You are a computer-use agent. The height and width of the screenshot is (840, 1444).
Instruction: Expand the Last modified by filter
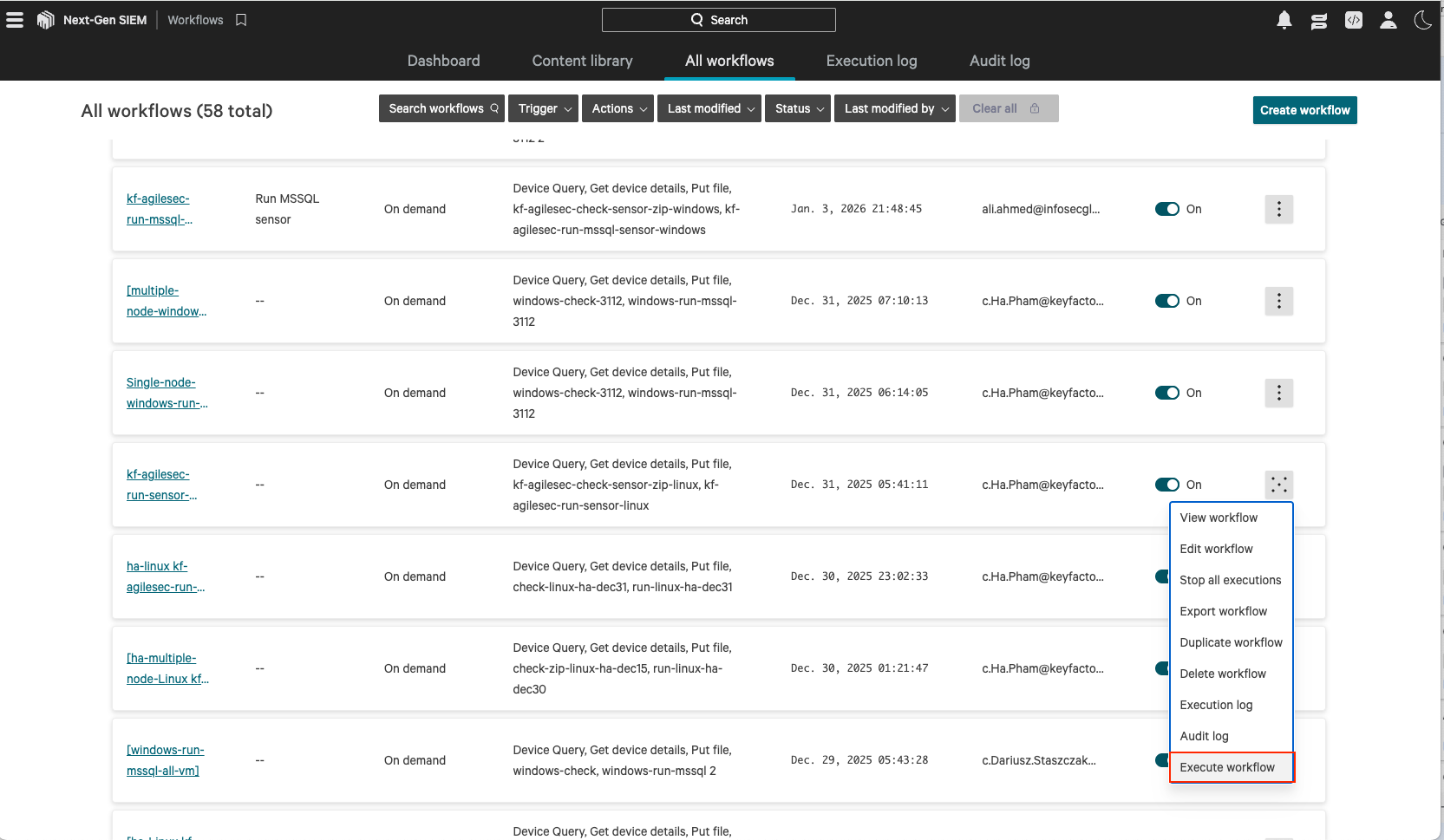(x=894, y=108)
